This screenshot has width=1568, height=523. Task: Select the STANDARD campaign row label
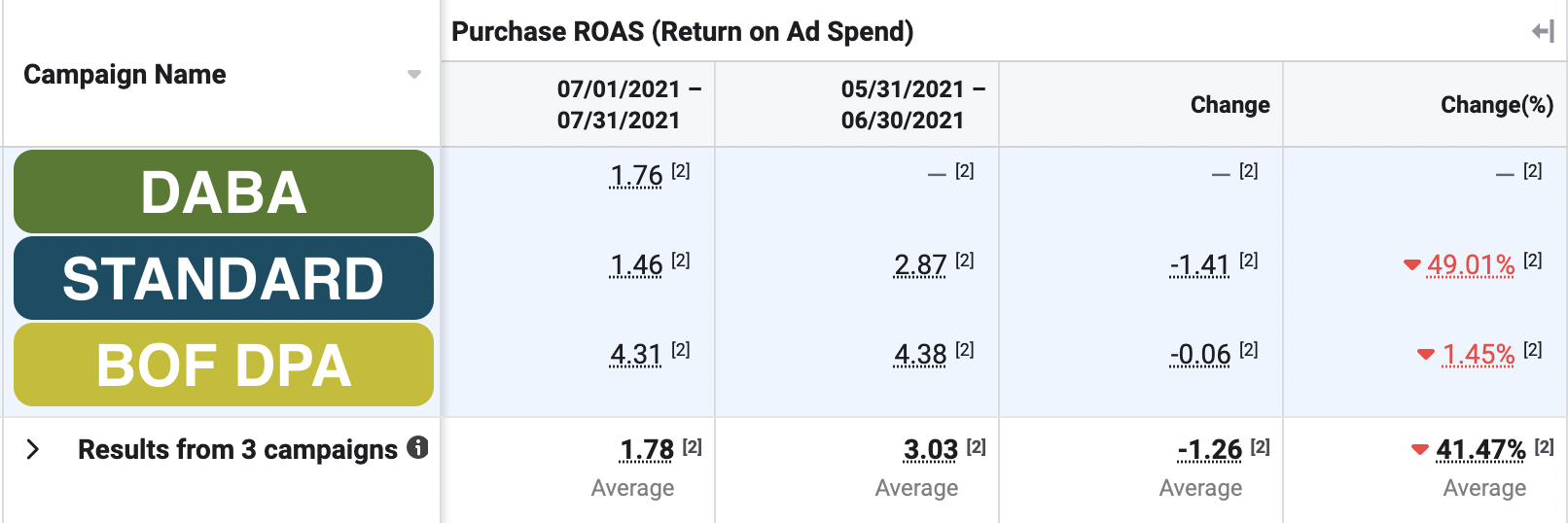224,278
